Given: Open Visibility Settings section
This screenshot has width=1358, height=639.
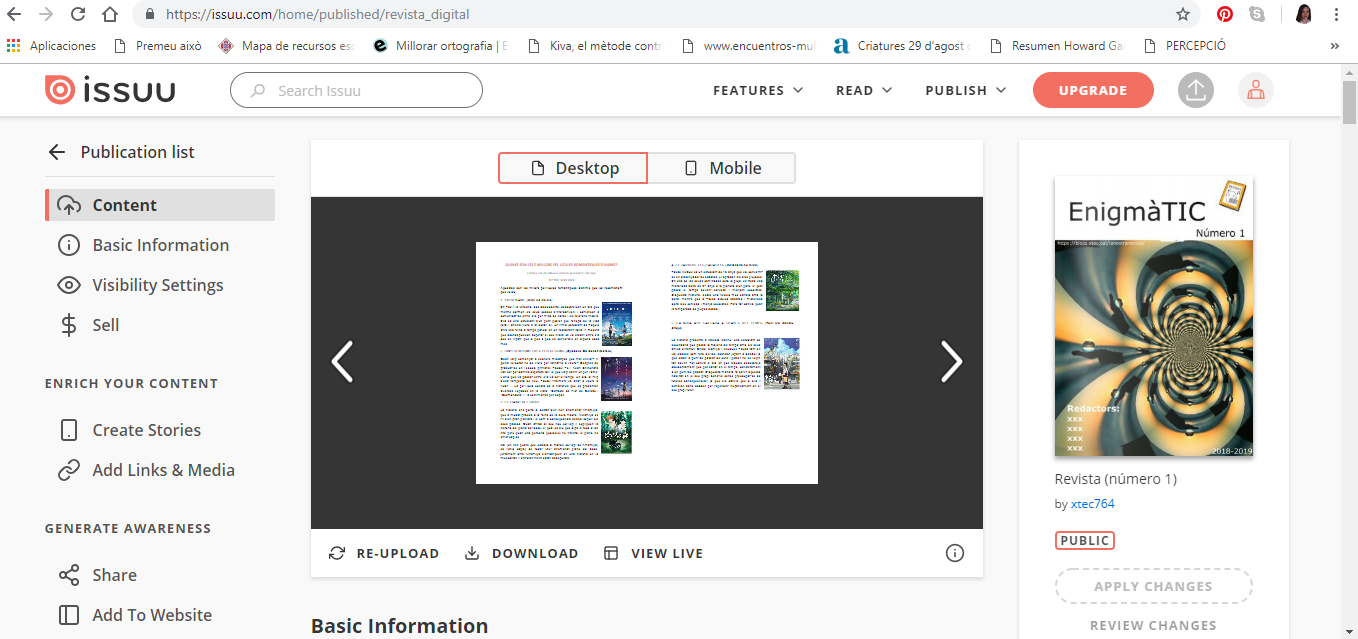Looking at the screenshot, I should pos(157,285).
